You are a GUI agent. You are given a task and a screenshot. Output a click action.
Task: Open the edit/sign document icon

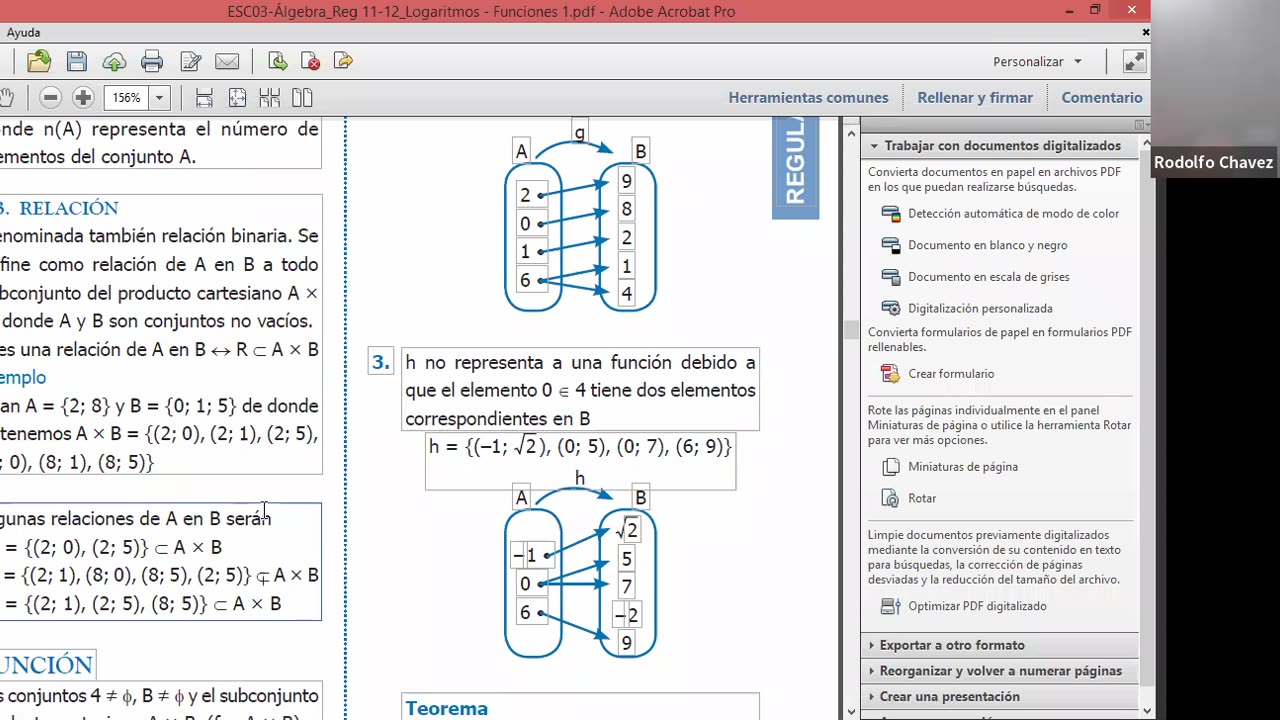pos(190,62)
